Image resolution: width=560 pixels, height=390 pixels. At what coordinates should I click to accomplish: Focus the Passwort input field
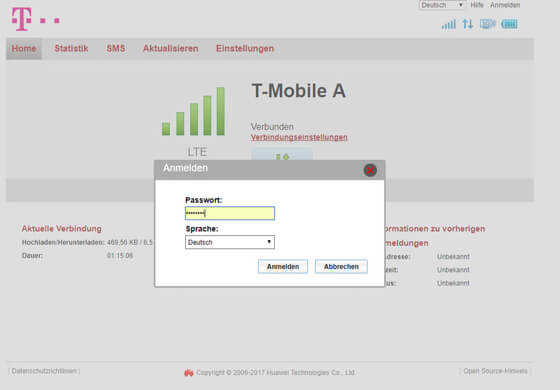point(230,213)
